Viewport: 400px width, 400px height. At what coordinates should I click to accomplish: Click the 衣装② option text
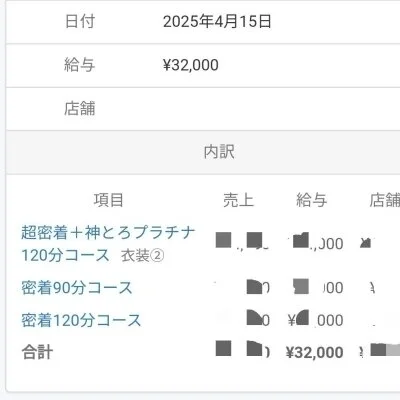(142, 256)
